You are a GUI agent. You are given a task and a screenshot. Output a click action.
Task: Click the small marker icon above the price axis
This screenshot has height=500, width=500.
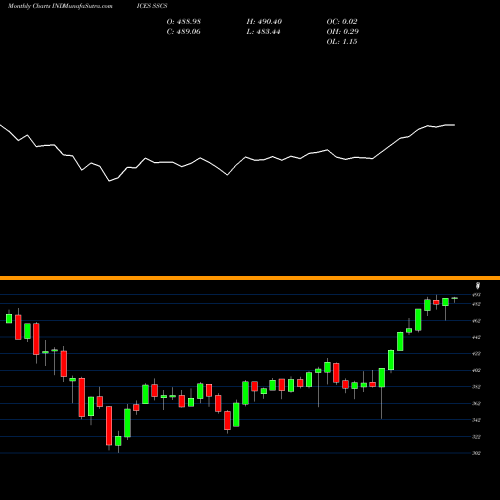click(x=478, y=286)
